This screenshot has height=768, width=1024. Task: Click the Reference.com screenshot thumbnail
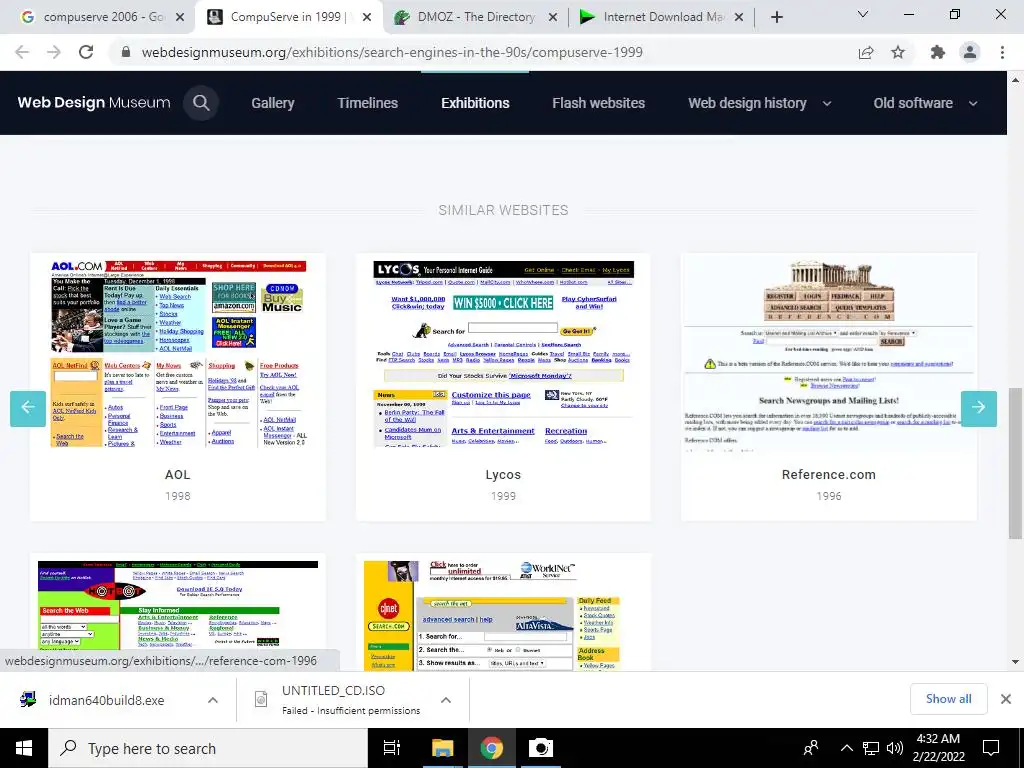829,354
